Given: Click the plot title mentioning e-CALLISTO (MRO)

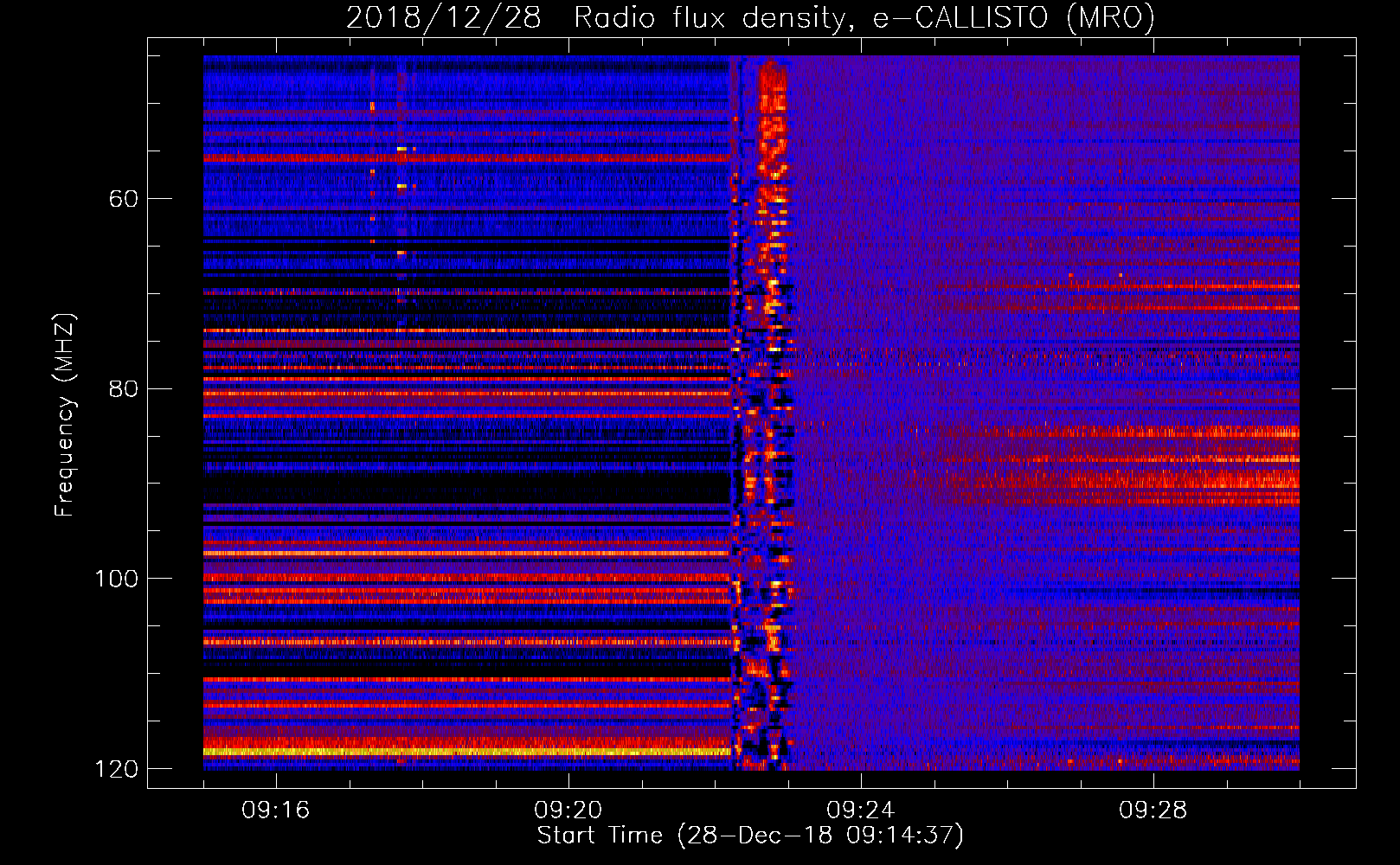Looking at the screenshot, I should click(x=750, y=17).
